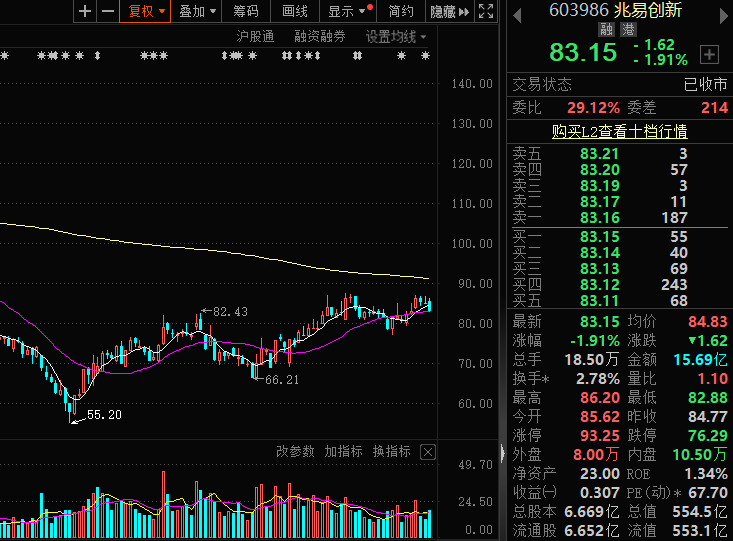Toggle the 沪股通 overlay
Image resolution: width=733 pixels, height=541 pixels.
pyautogui.click(x=255, y=37)
